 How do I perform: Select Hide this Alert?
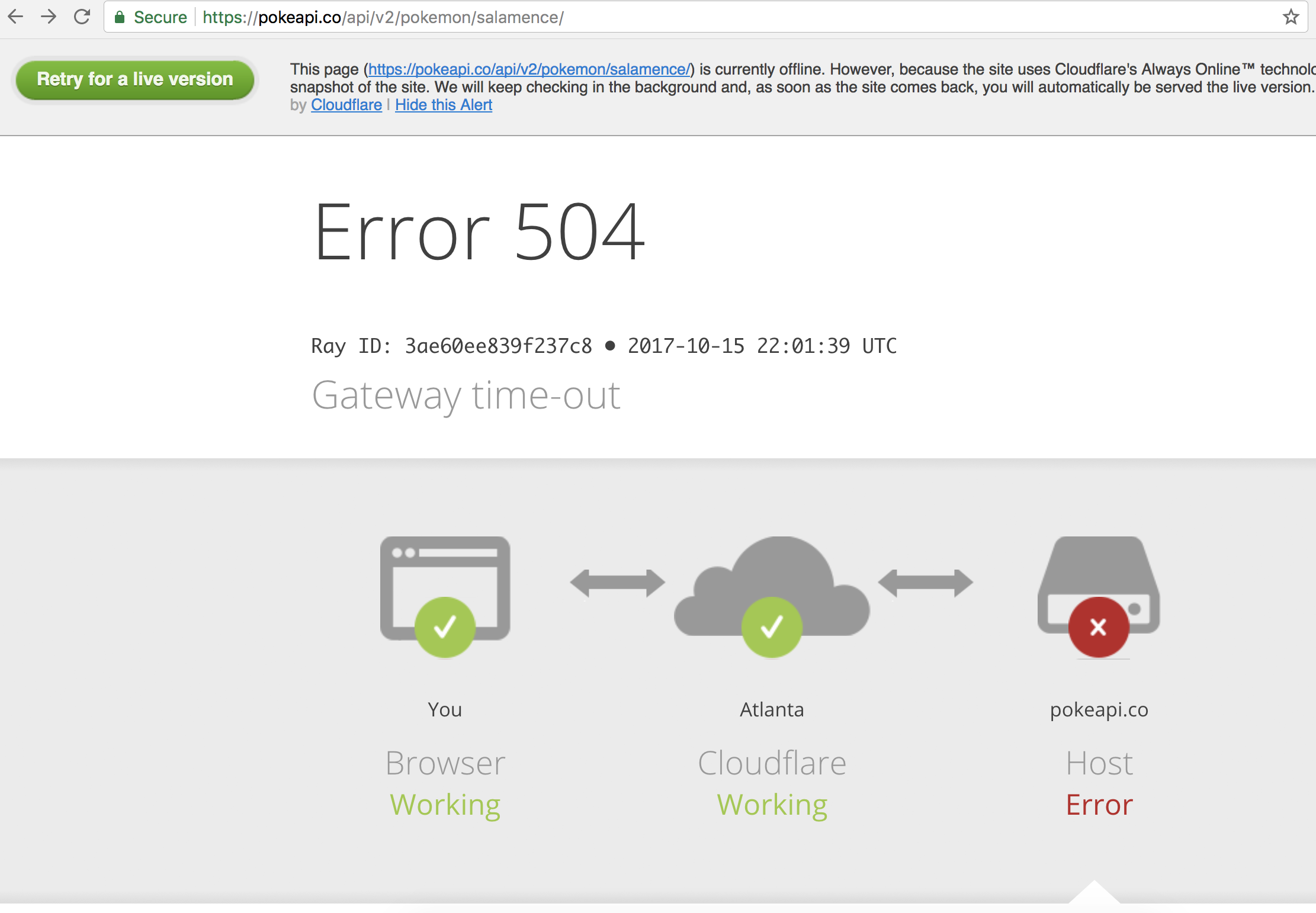tap(443, 105)
